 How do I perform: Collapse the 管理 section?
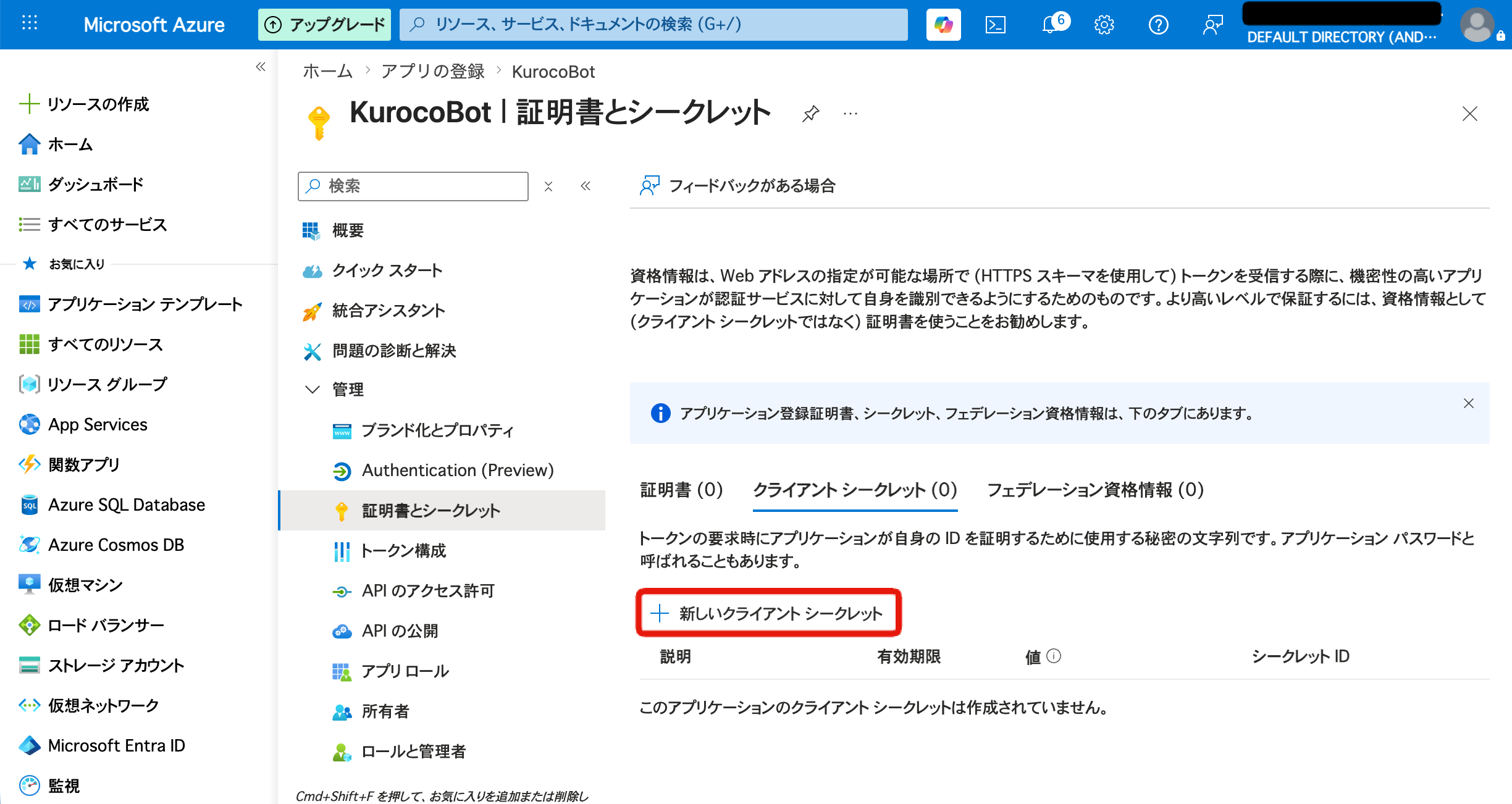pyautogui.click(x=313, y=390)
